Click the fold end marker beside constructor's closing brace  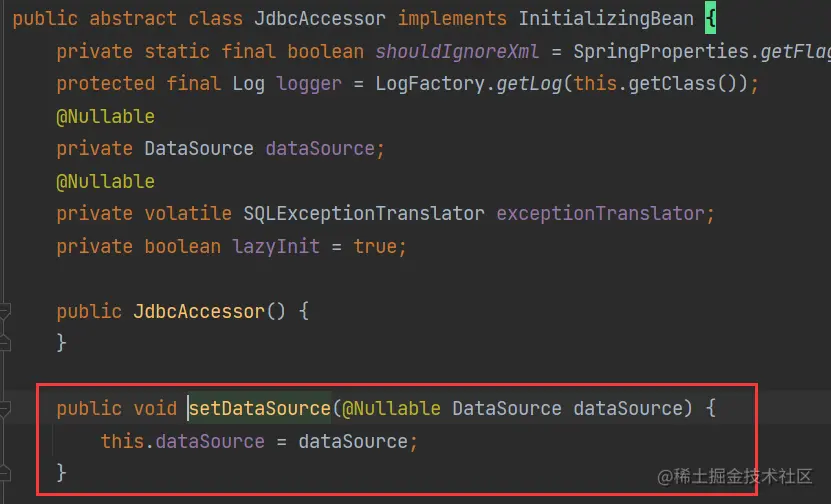[5, 343]
